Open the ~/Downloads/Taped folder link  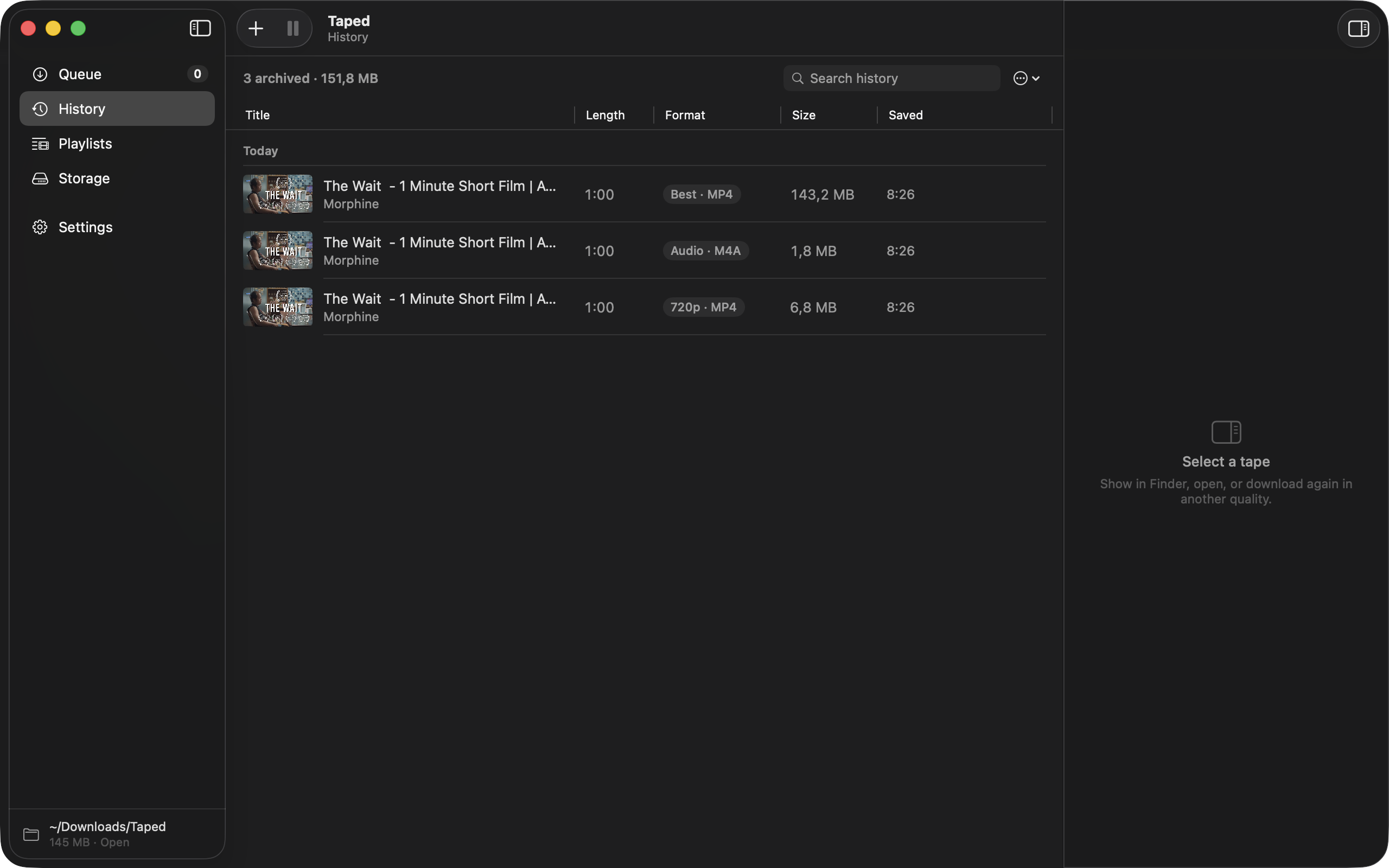coord(107,826)
